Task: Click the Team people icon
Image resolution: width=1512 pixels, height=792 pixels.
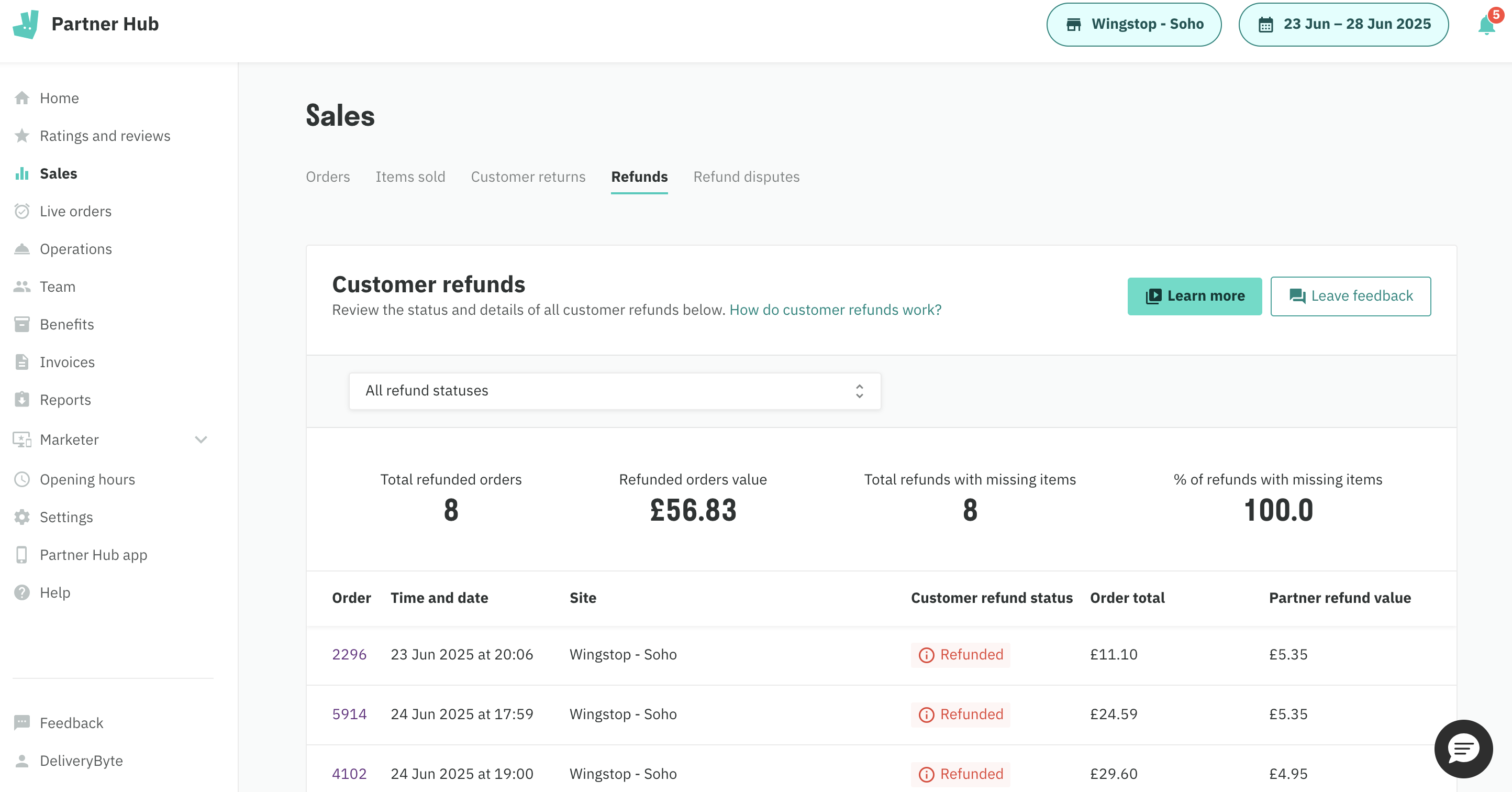Action: [x=21, y=287]
